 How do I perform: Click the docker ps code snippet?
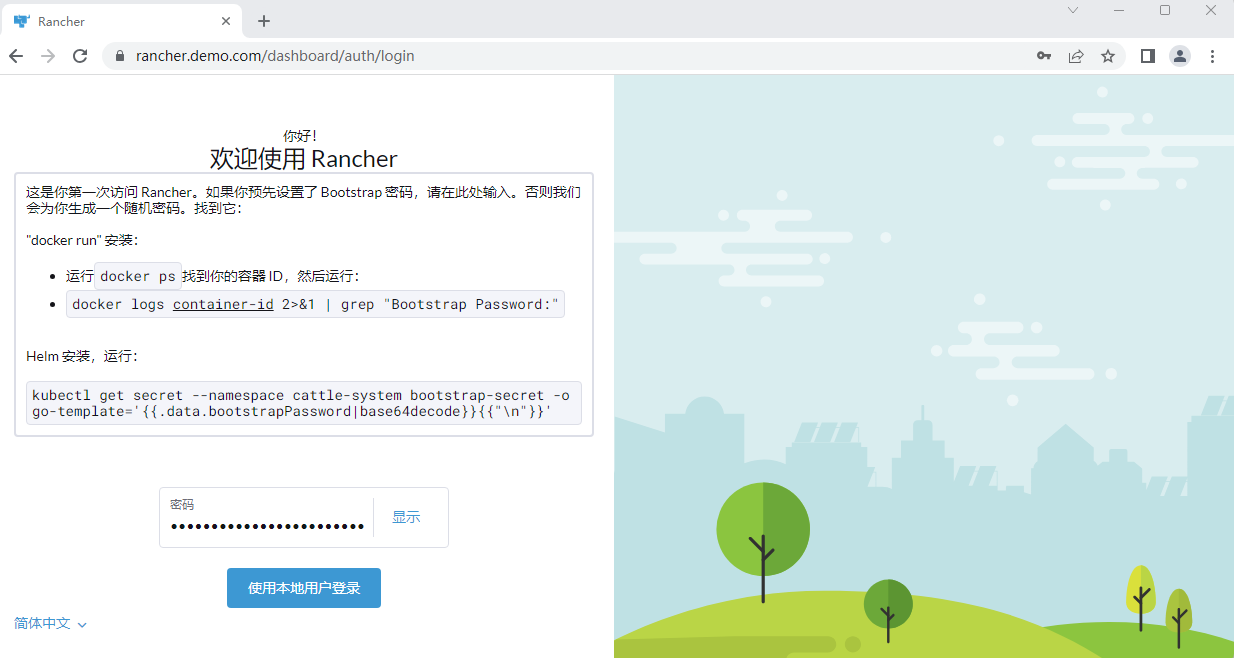[x=138, y=276]
